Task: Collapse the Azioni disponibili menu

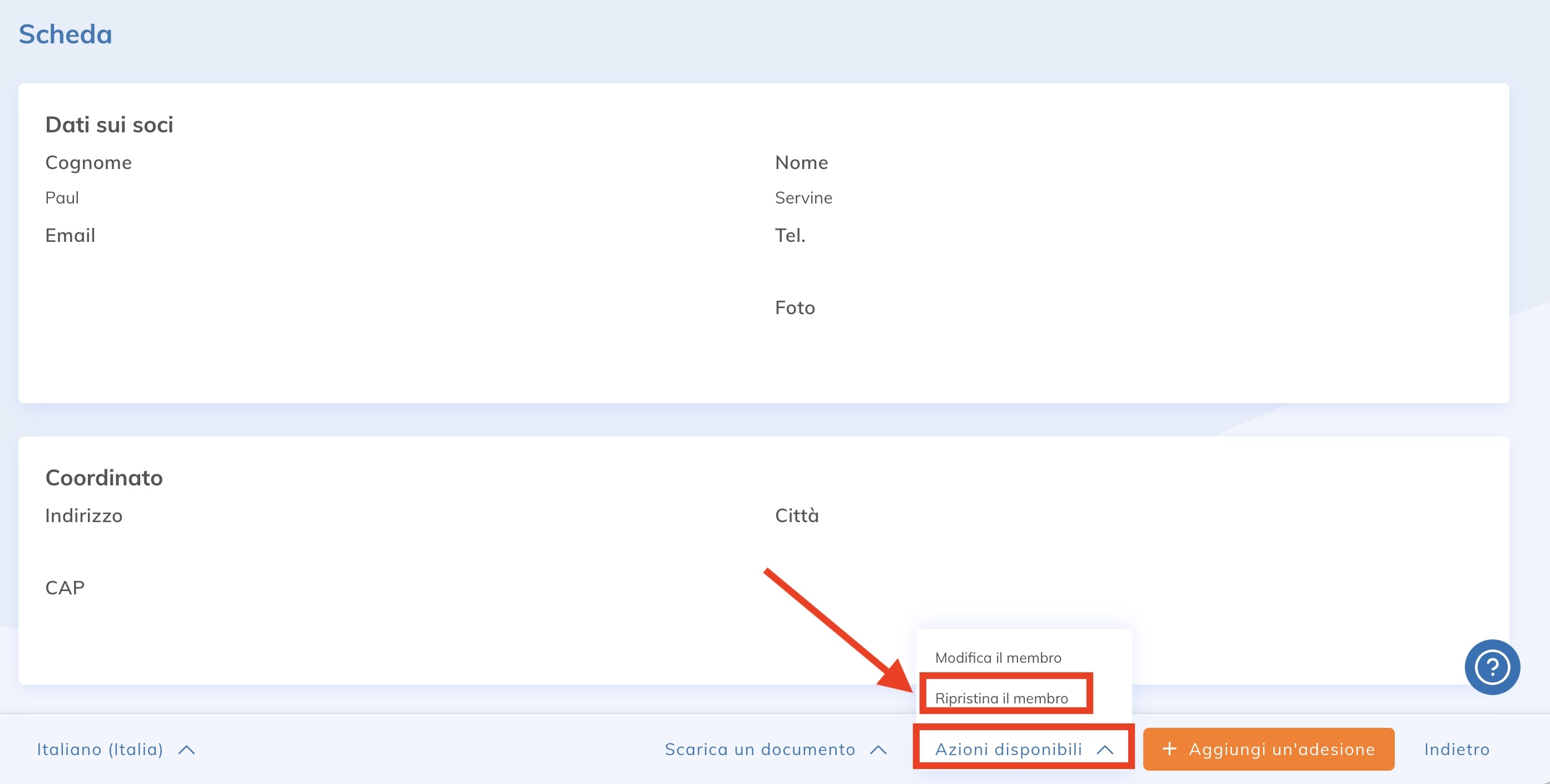Action: pyautogui.click(x=1009, y=749)
